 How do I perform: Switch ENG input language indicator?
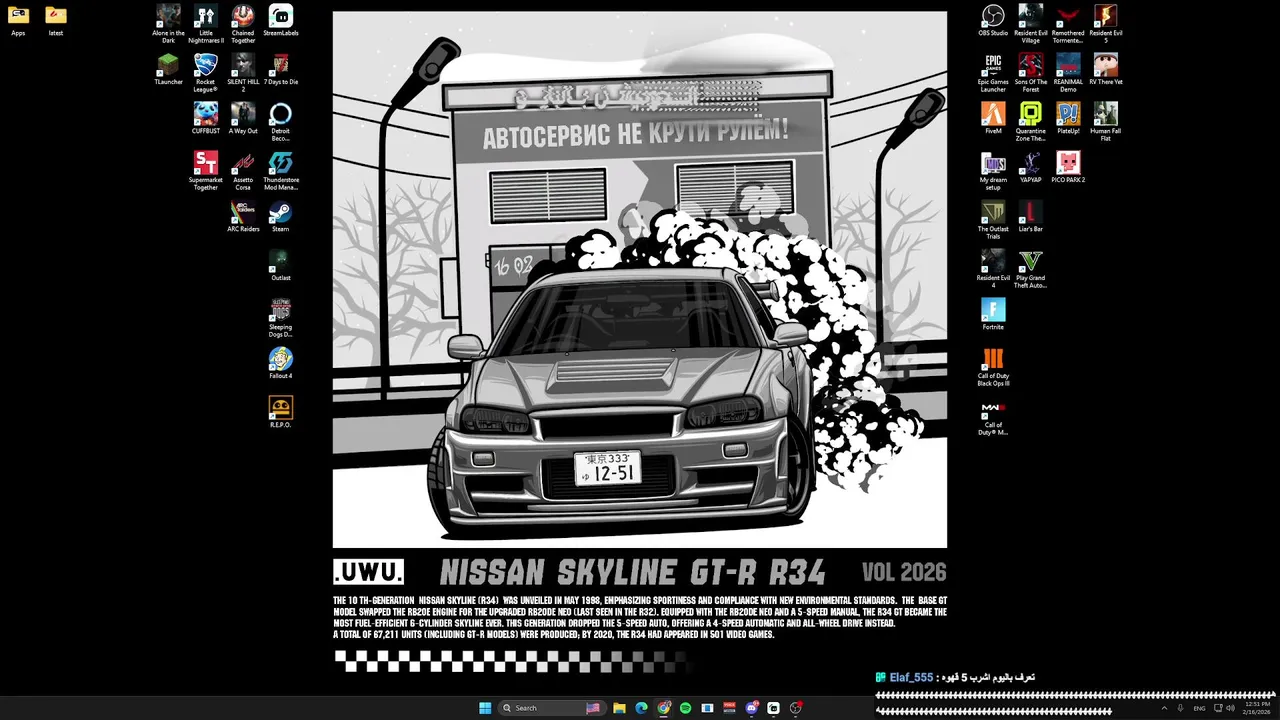coord(1199,708)
